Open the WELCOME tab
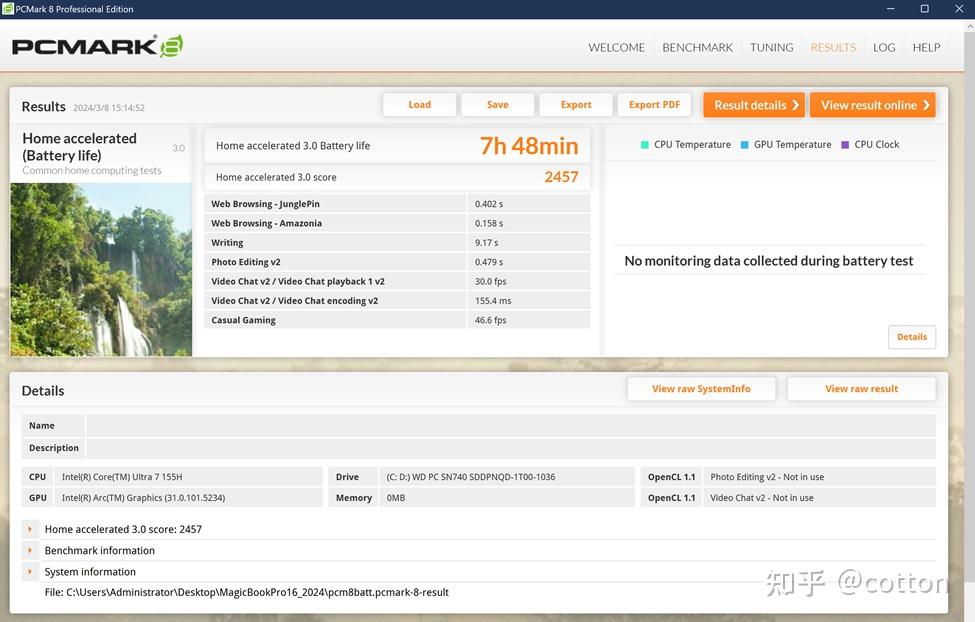975x622 pixels. (x=616, y=47)
